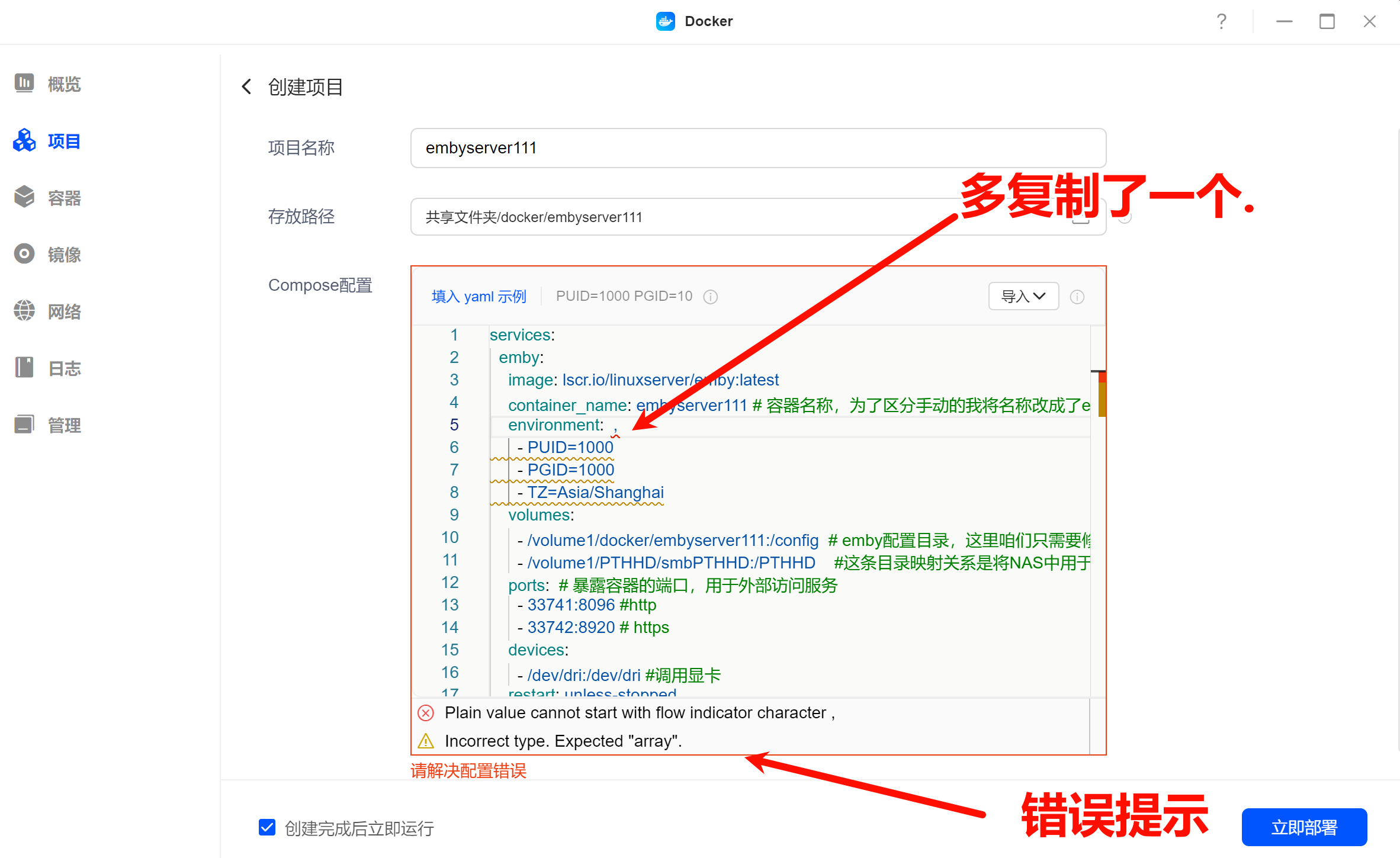Switch to 容器 menu label
The width and height of the screenshot is (1400, 858).
point(64,198)
